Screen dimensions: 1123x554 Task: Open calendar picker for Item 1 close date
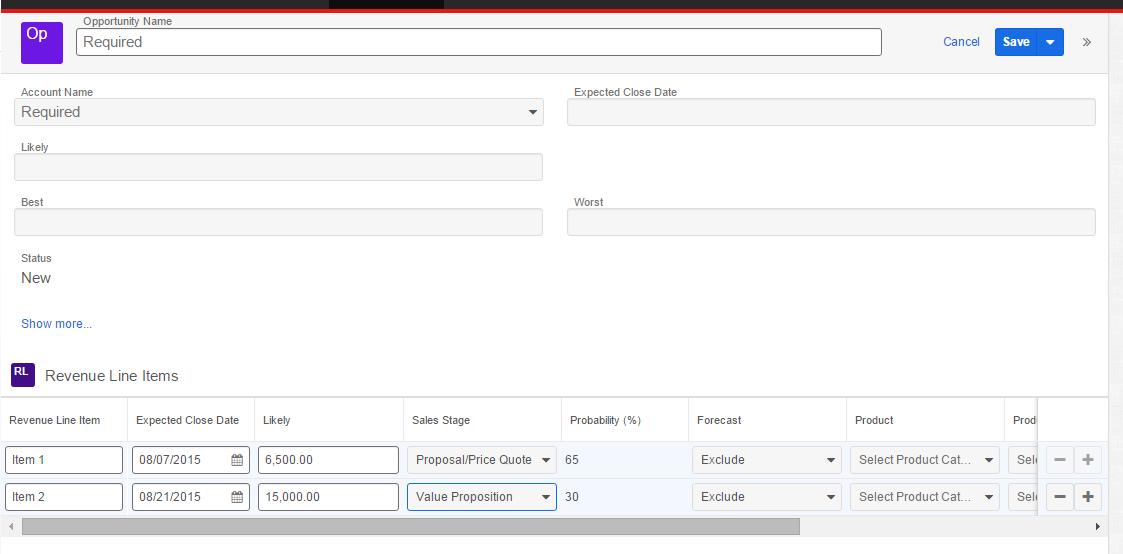237,460
